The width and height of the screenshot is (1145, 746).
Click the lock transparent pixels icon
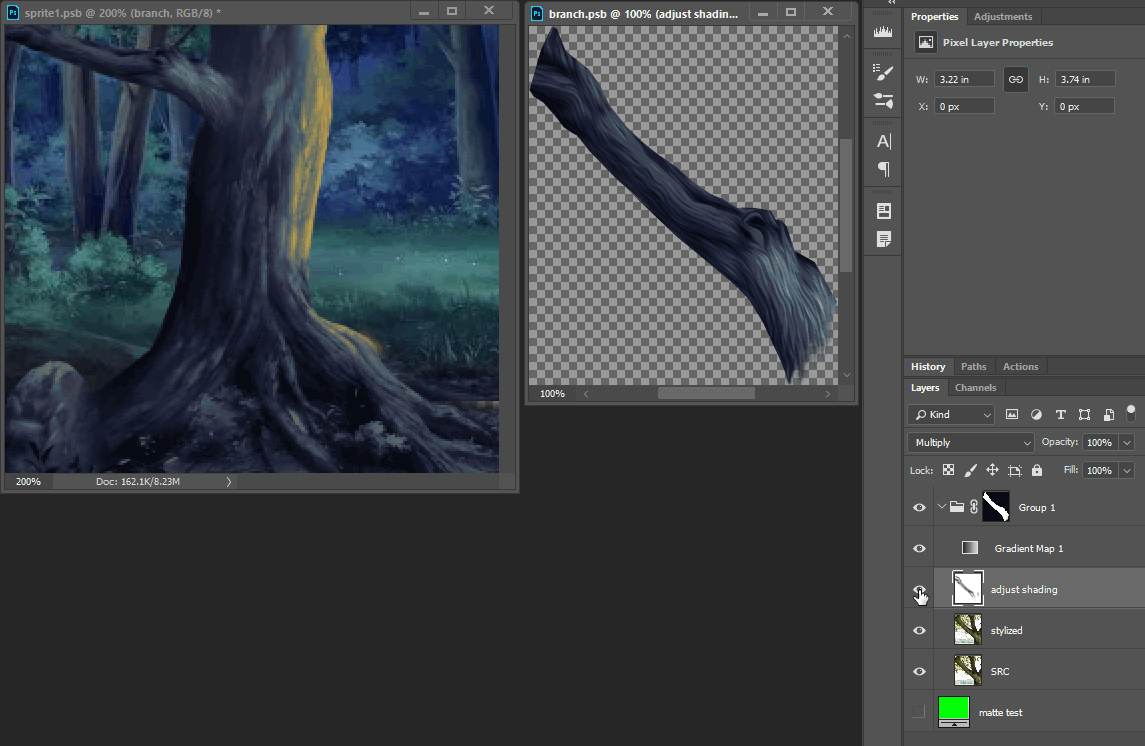click(x=948, y=470)
